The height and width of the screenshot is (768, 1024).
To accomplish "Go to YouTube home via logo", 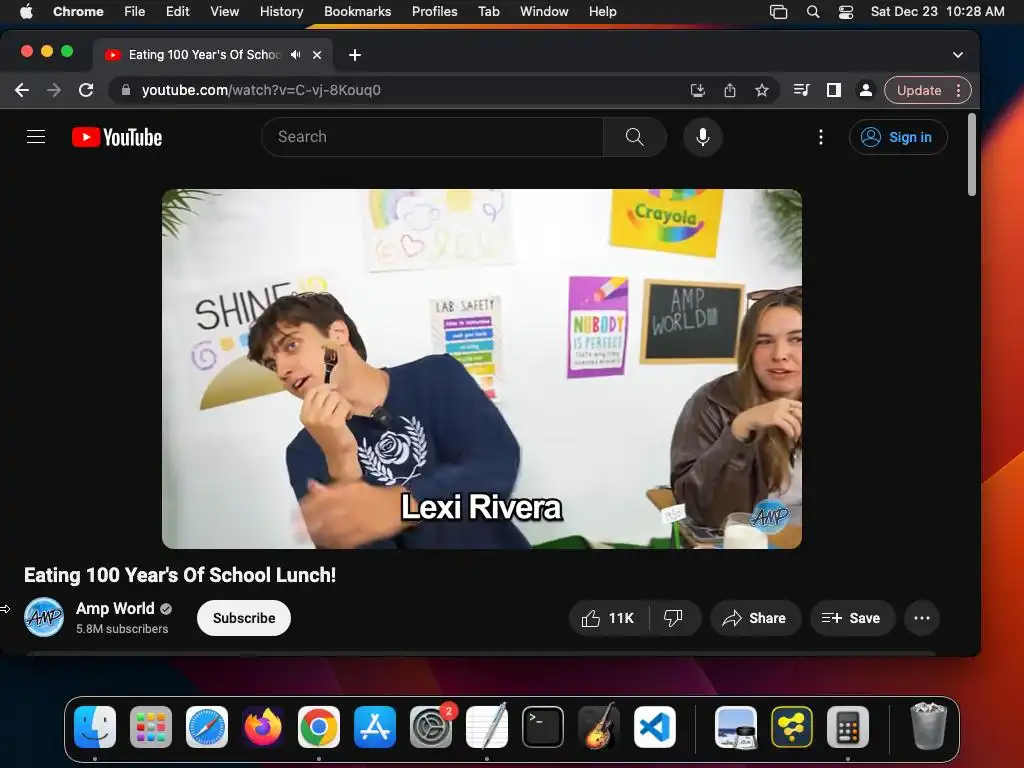I will 117,137.
